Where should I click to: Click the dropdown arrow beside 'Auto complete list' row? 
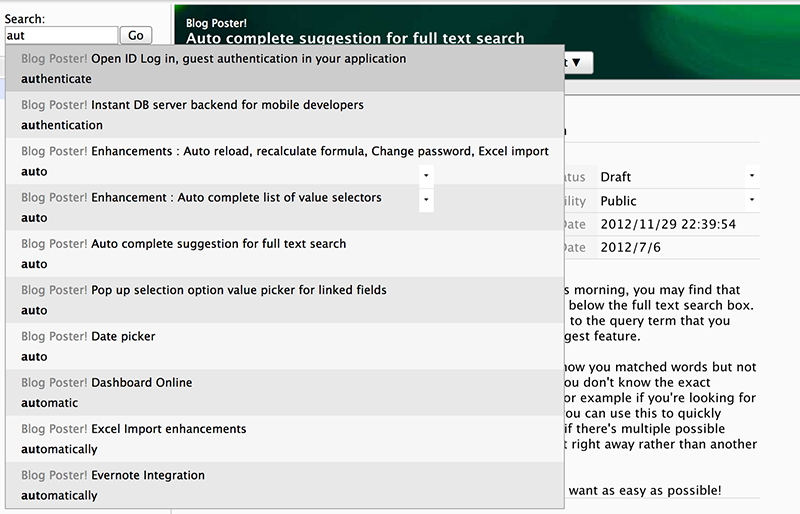426,200
